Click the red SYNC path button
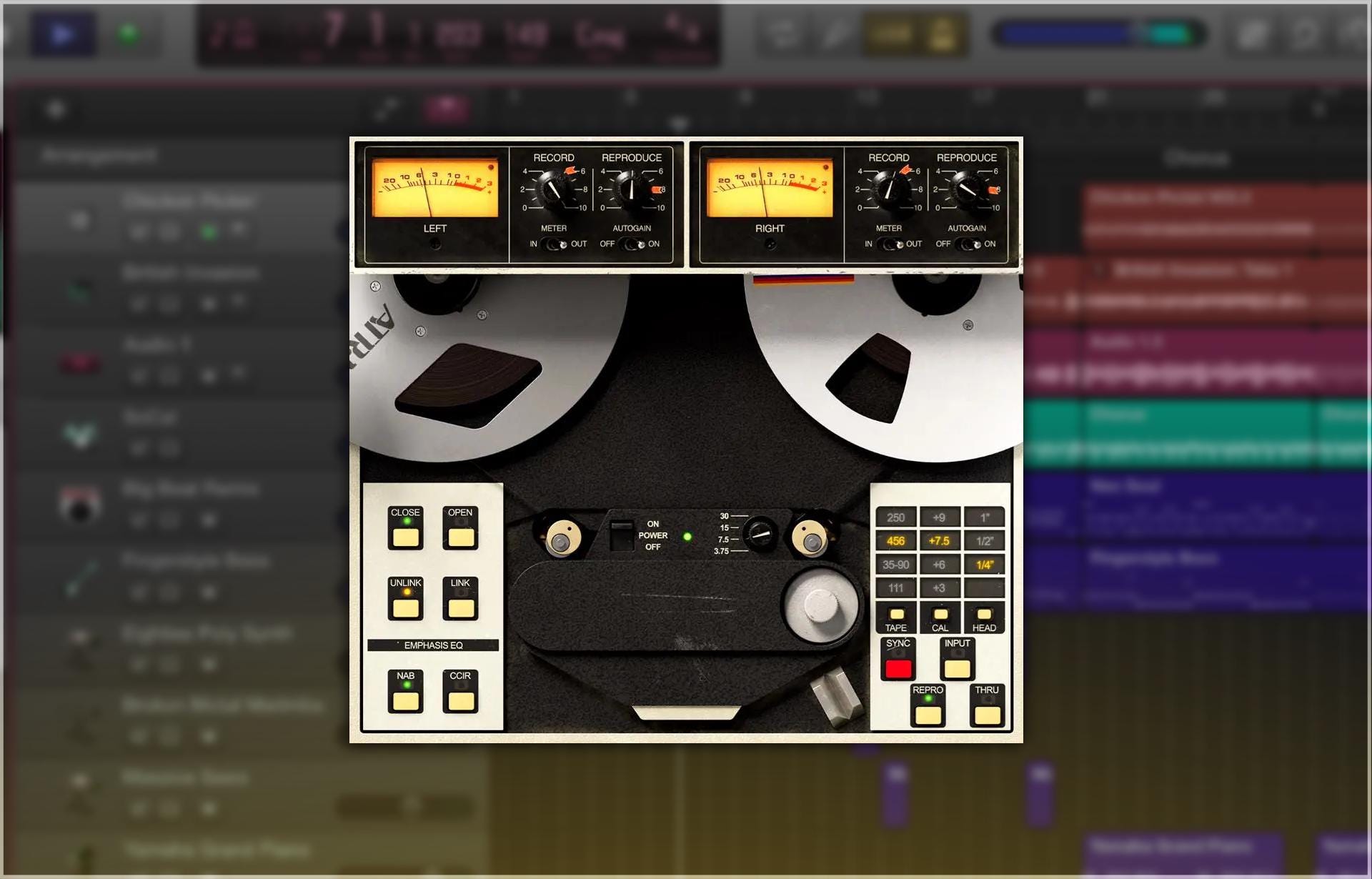This screenshot has width=1372, height=879. pyautogui.click(x=898, y=667)
